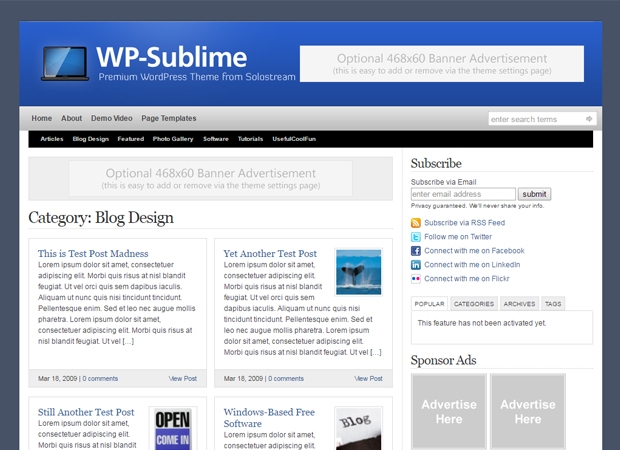Image resolution: width=620 pixels, height=450 pixels.
Task: Click 'This feature has not been activated yet' text
Action: click(x=482, y=323)
